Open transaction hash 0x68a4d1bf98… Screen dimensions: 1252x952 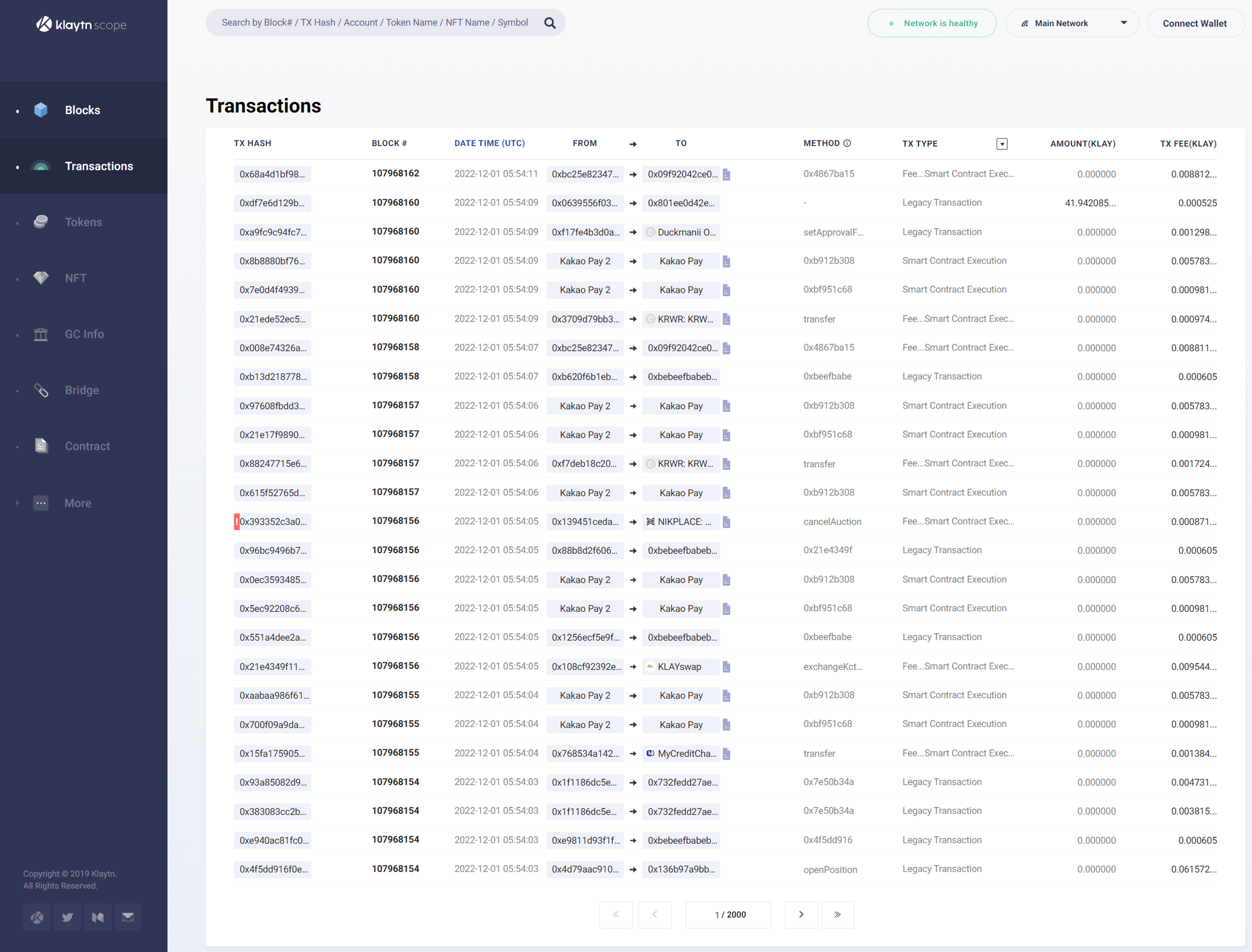pos(272,174)
